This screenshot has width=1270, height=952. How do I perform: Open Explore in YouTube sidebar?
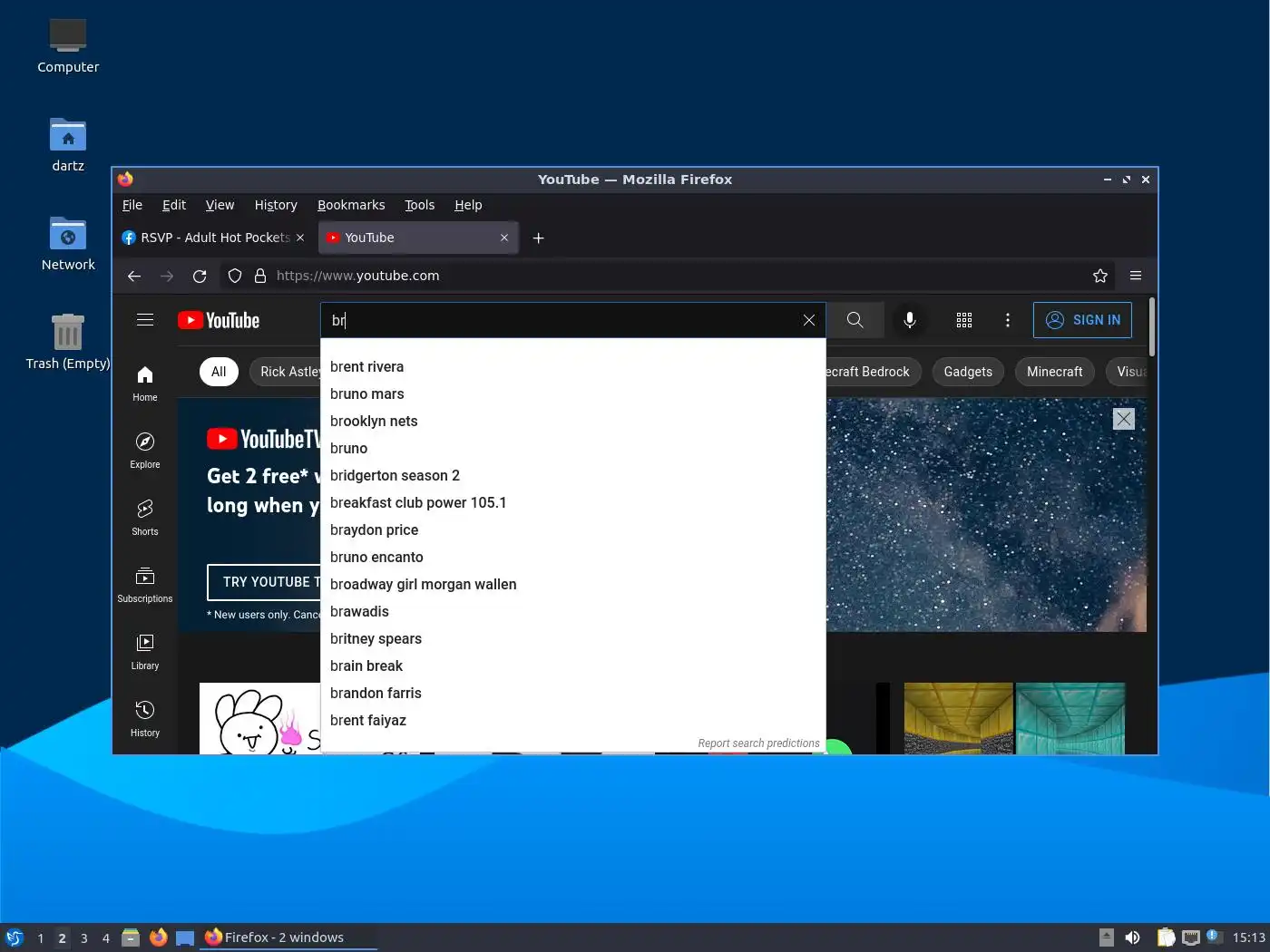click(x=145, y=451)
